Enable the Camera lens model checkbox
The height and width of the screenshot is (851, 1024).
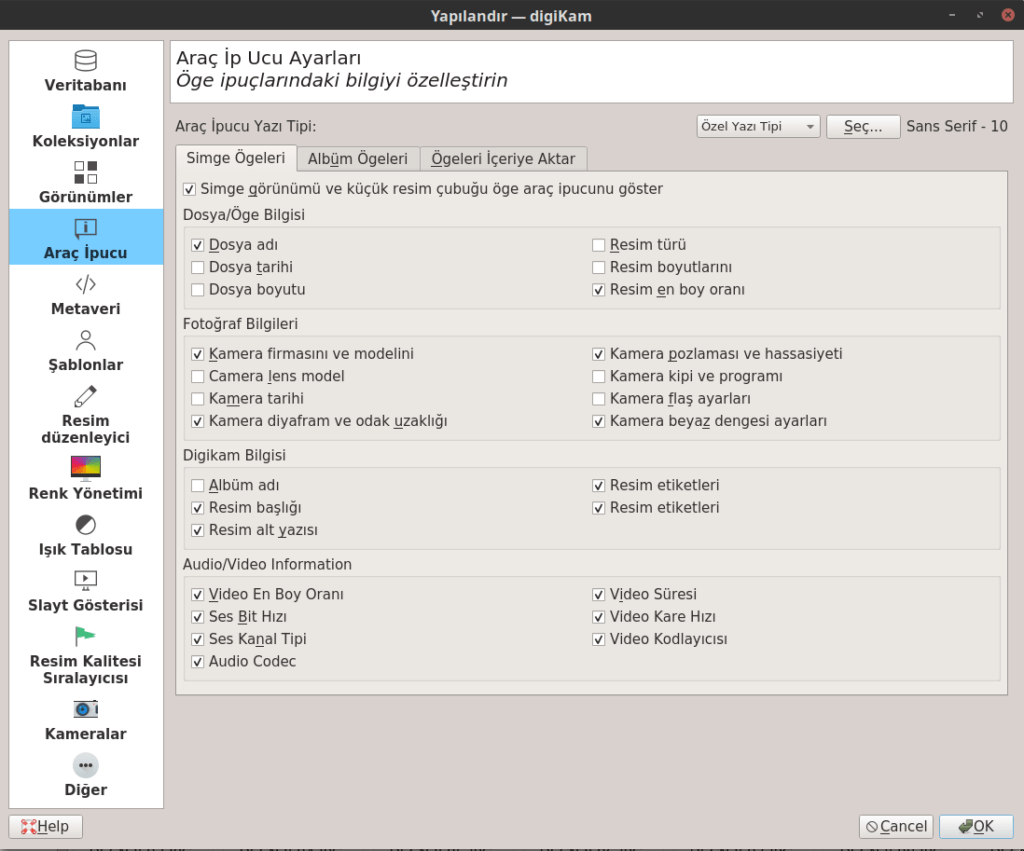[x=197, y=376]
